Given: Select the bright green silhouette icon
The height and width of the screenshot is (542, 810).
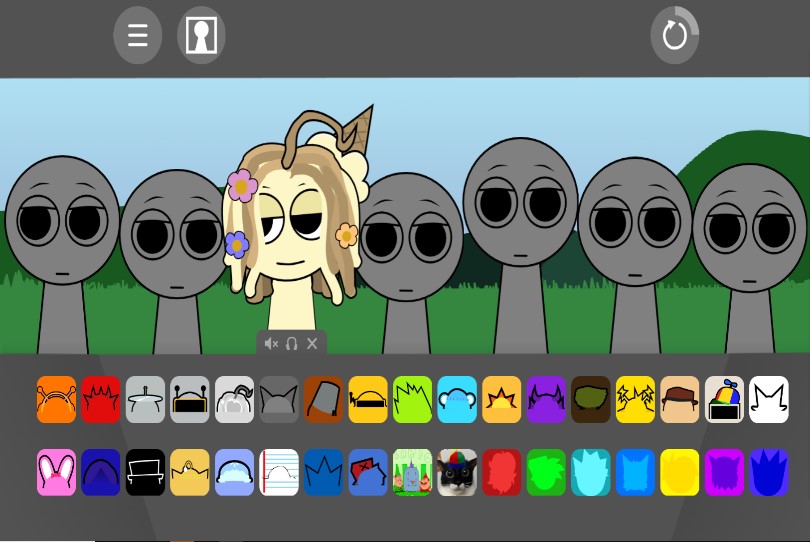Looking at the screenshot, I should pyautogui.click(x=546, y=472).
